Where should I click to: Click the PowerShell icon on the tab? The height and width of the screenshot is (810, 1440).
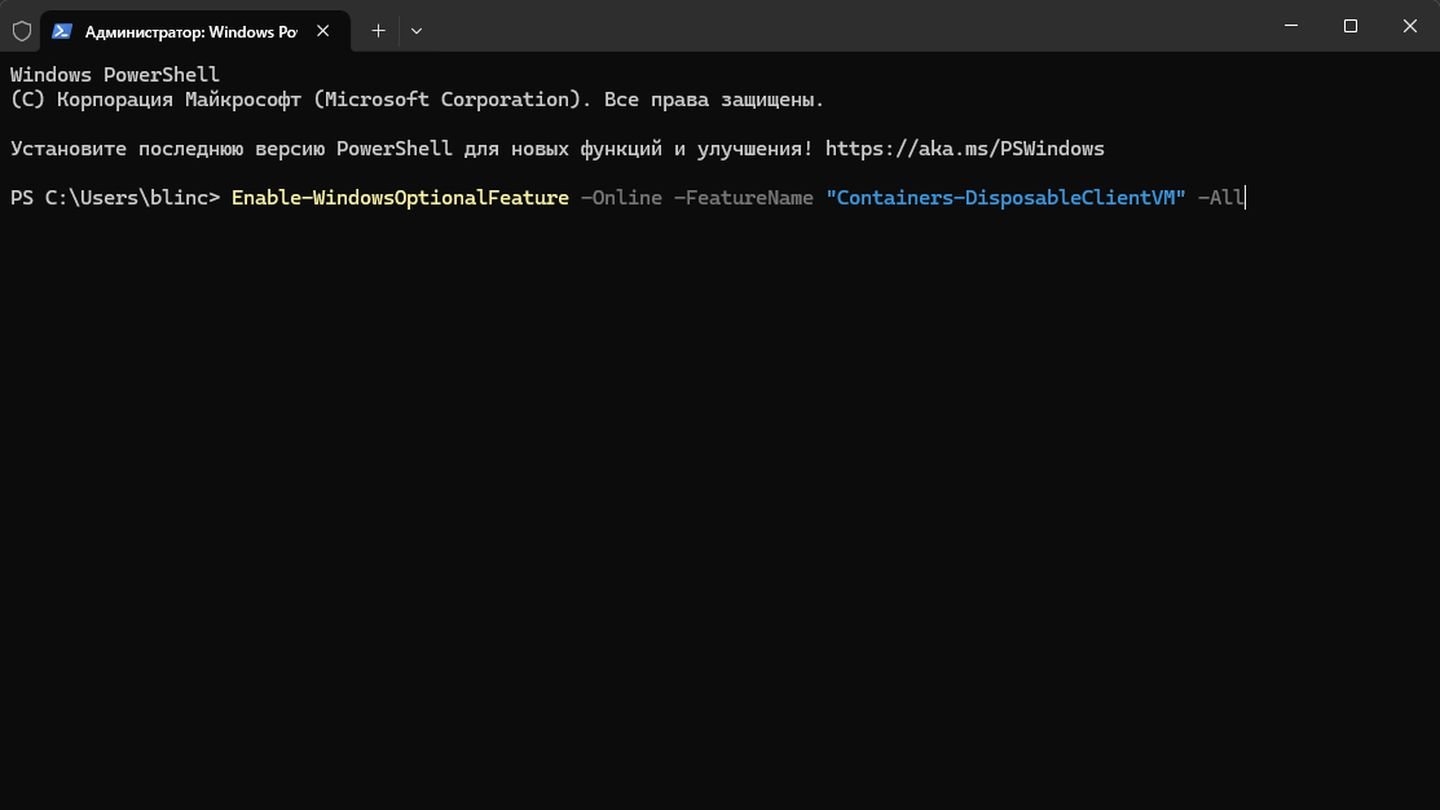point(62,31)
